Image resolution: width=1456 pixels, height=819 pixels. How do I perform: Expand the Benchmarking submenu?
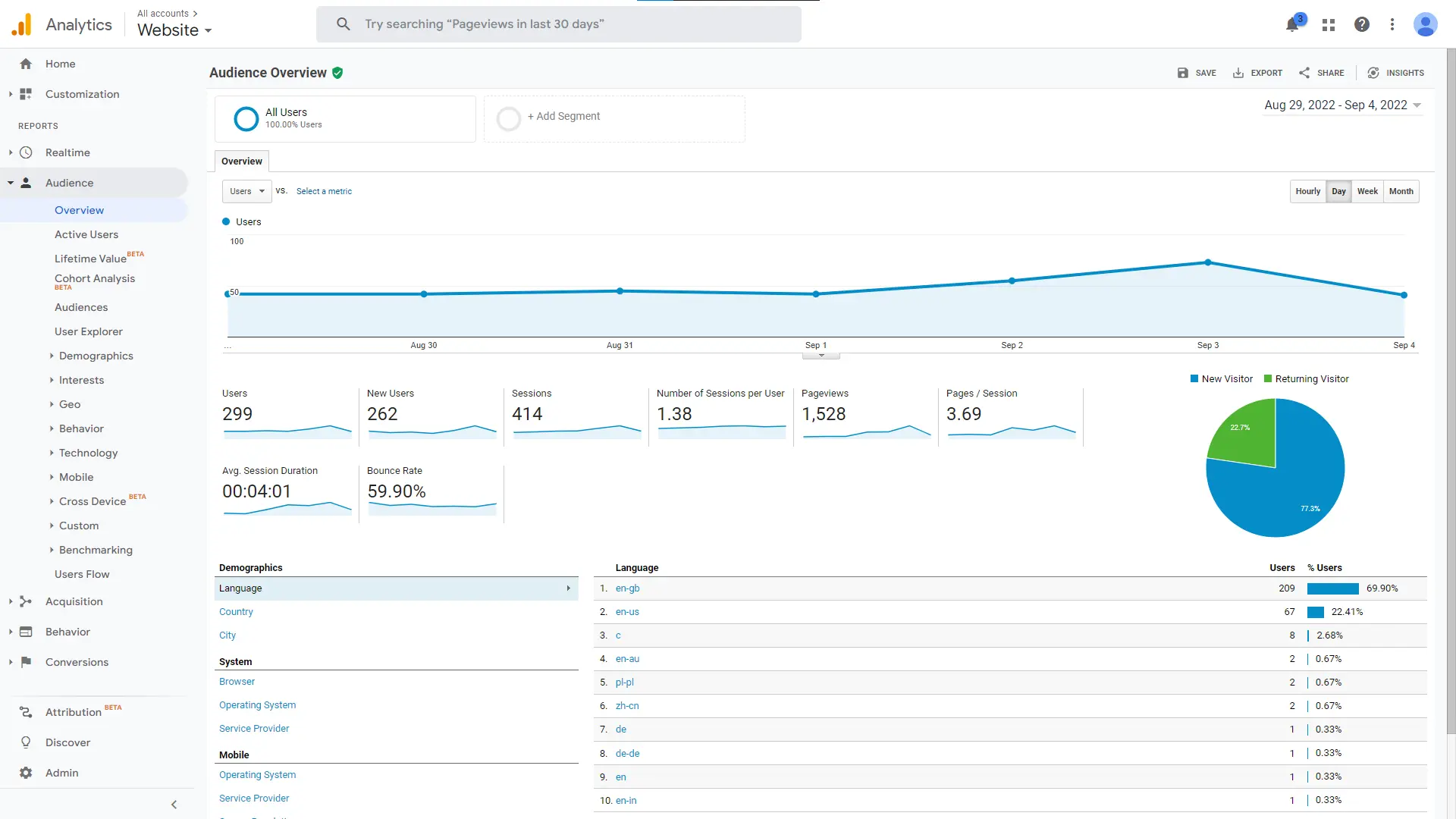click(x=52, y=550)
